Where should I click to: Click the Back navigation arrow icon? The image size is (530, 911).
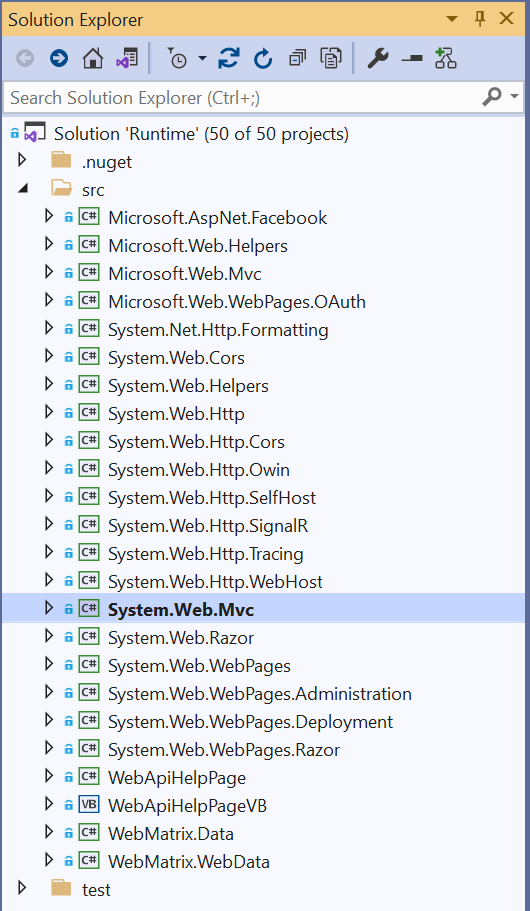click(x=24, y=58)
